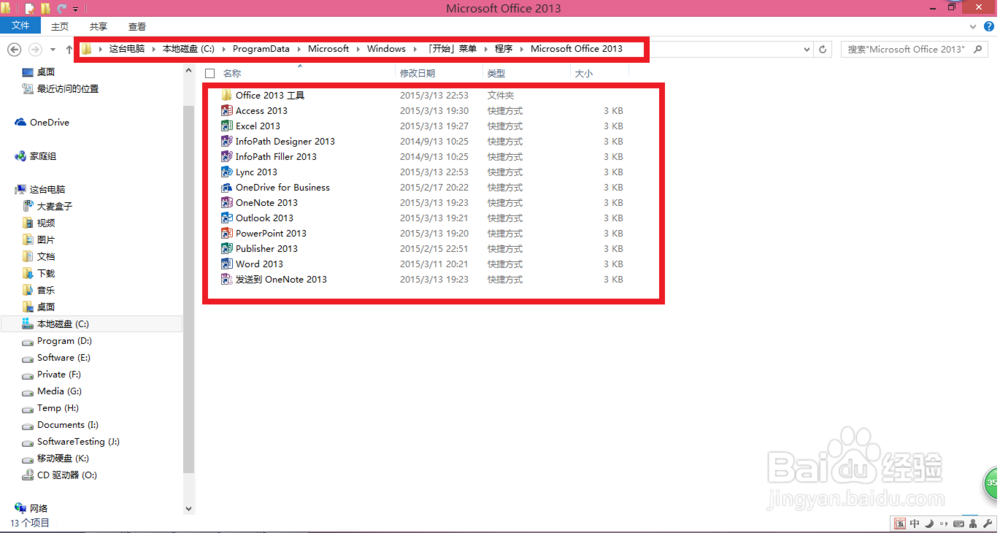Open the address bar history dropdown
This screenshot has height=533, width=1000.
click(807, 49)
